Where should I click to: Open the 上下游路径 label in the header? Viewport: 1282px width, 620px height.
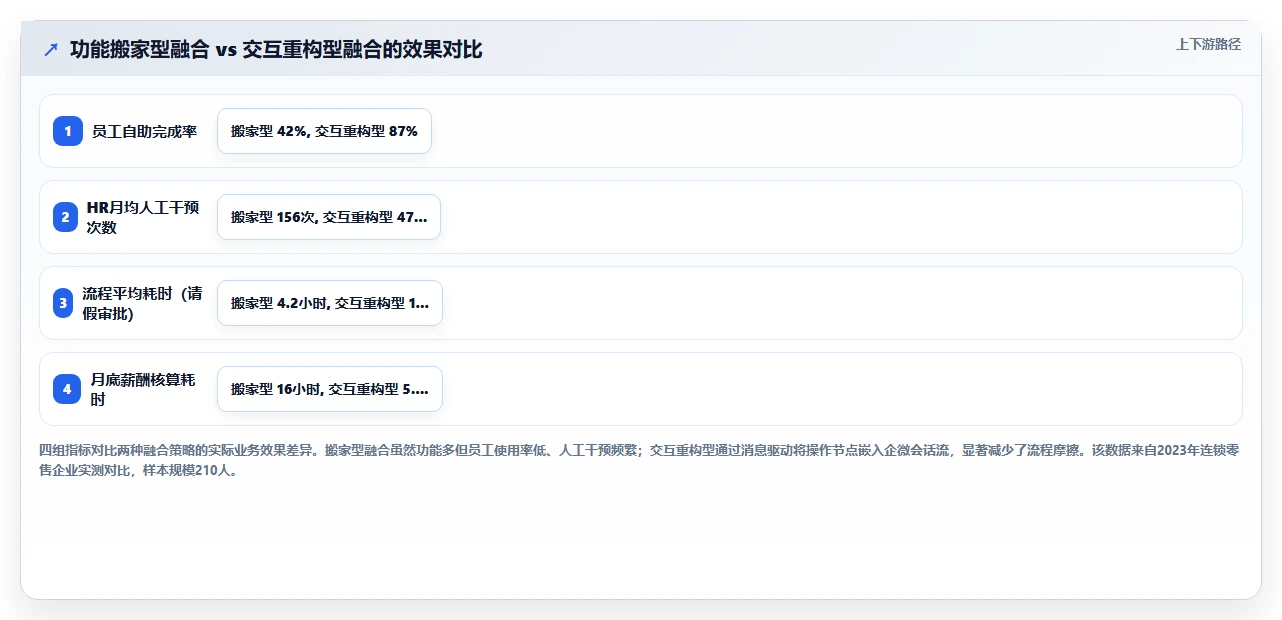[1209, 44]
